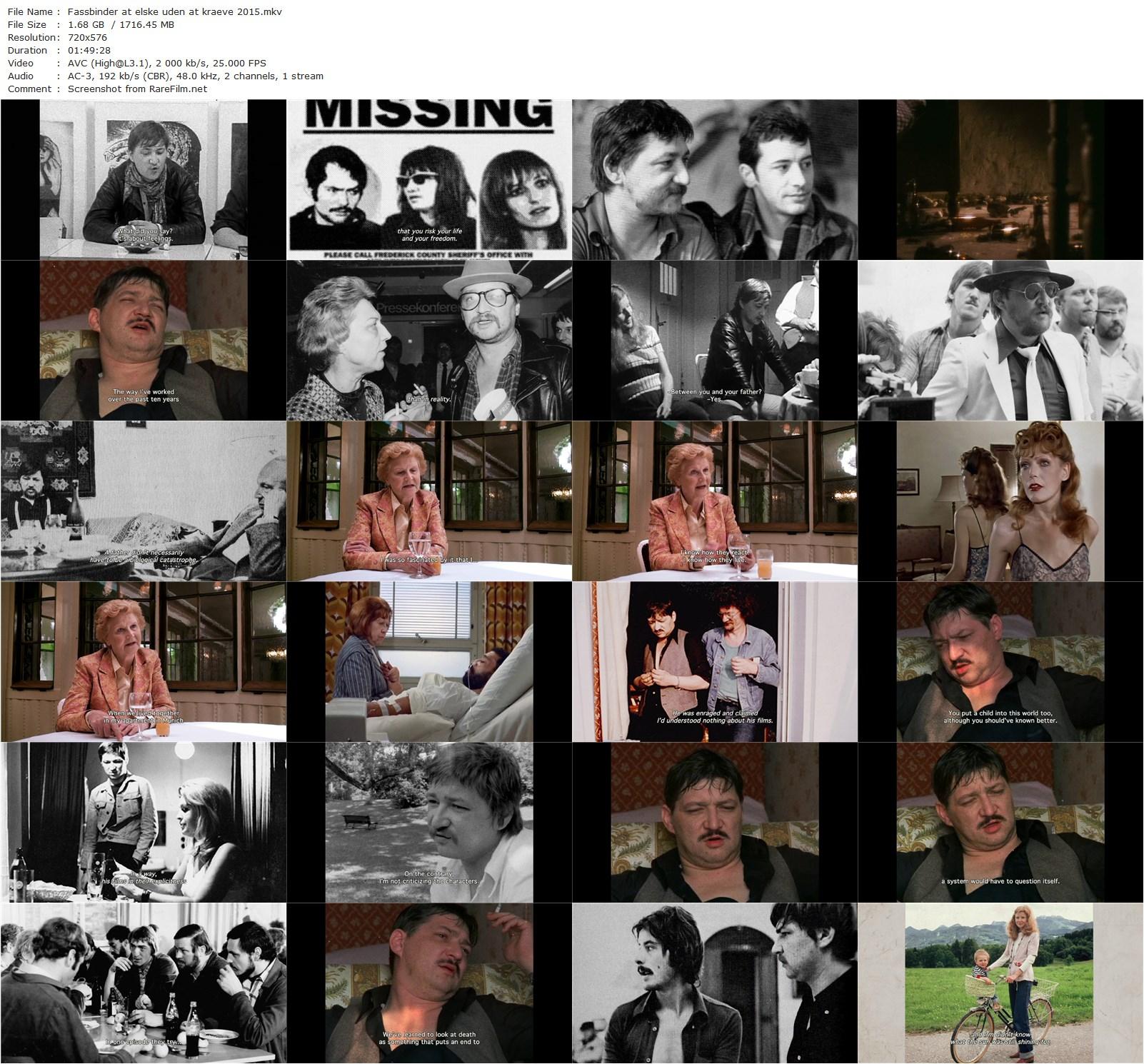Select the file name text at top
This screenshot has height=1064, width=1144.
pyautogui.click(x=174, y=11)
